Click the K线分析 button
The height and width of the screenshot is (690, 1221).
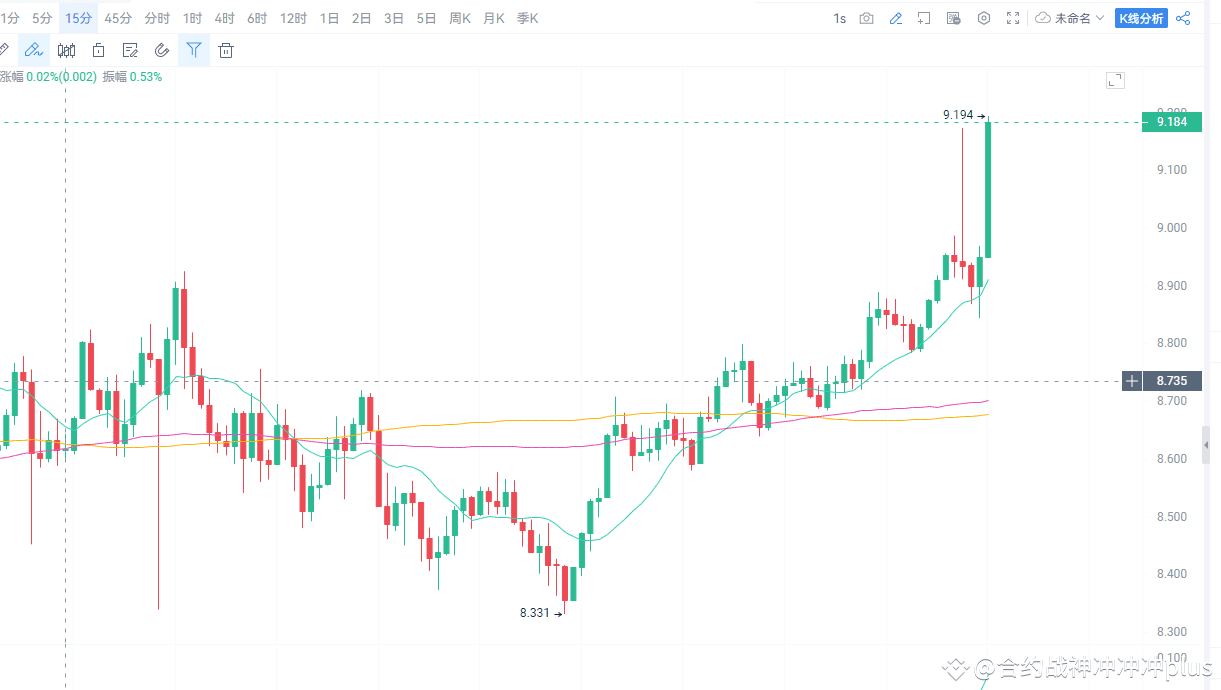pos(1141,17)
